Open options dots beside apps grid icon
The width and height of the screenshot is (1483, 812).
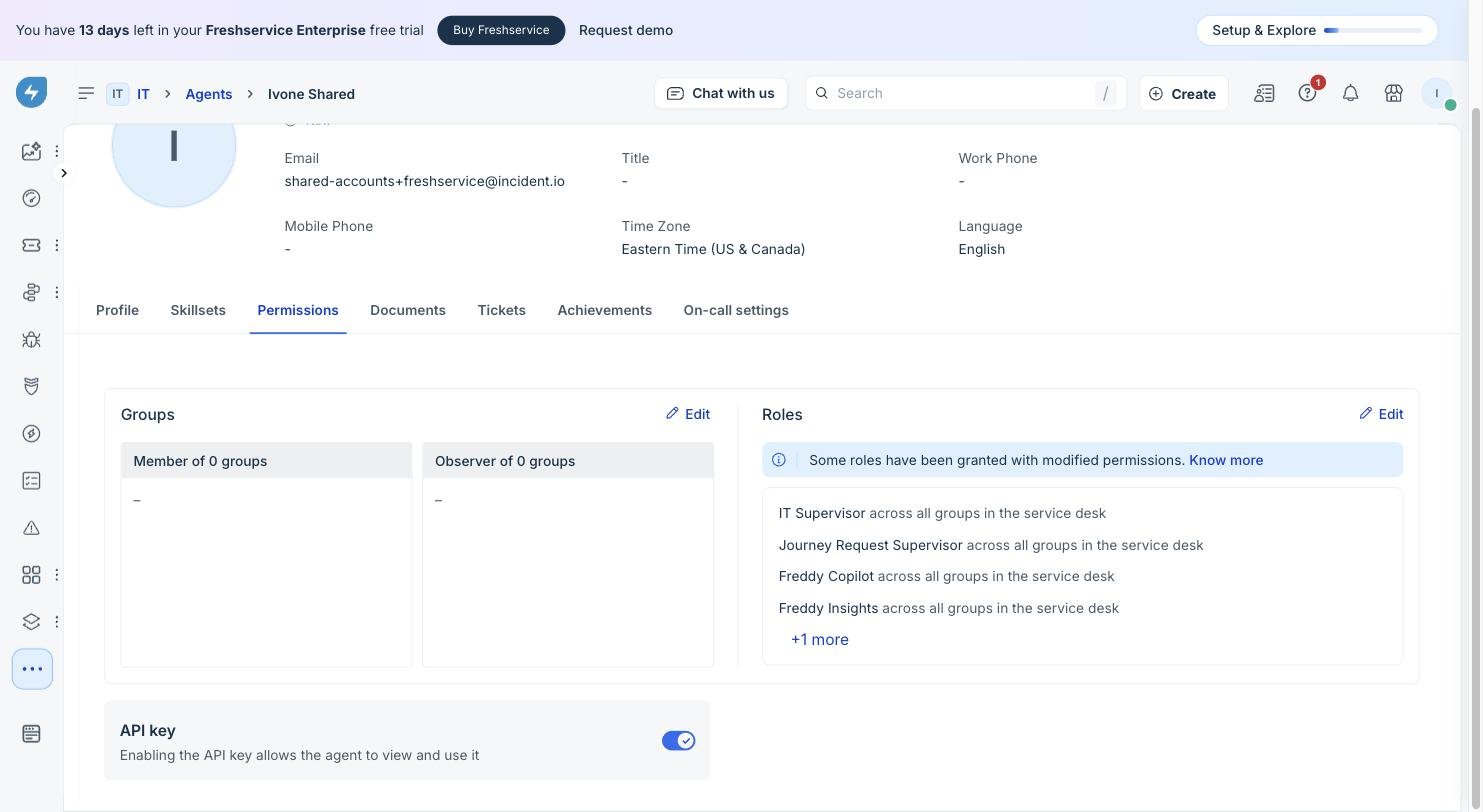[x=57, y=575]
